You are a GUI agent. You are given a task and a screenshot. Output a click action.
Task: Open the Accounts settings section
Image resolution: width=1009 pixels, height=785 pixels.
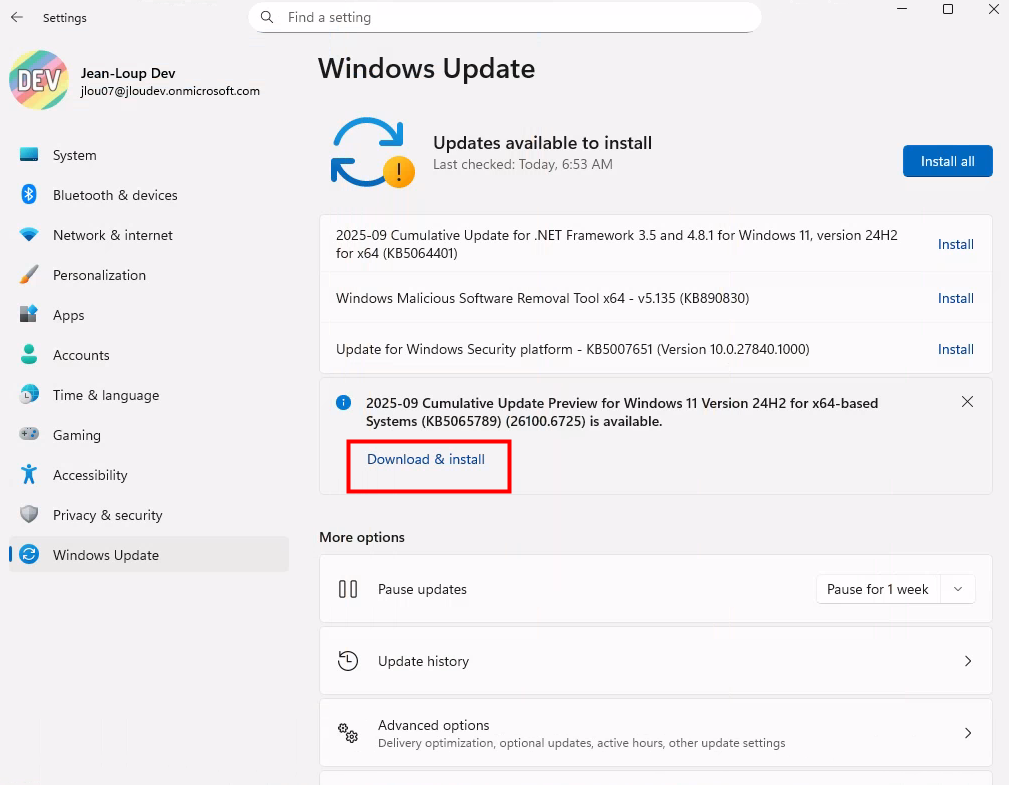pos(81,355)
